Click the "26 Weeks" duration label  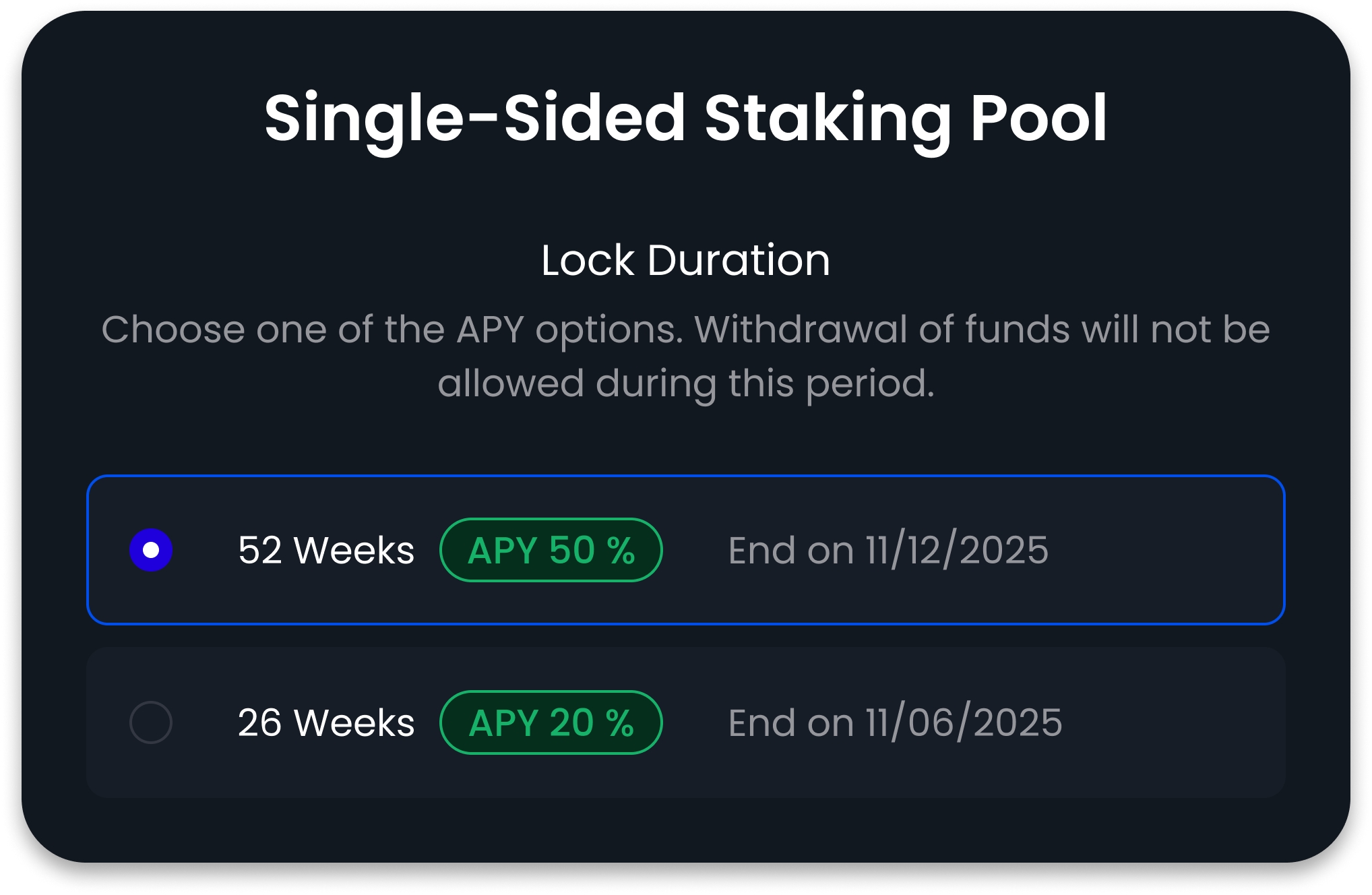326,722
